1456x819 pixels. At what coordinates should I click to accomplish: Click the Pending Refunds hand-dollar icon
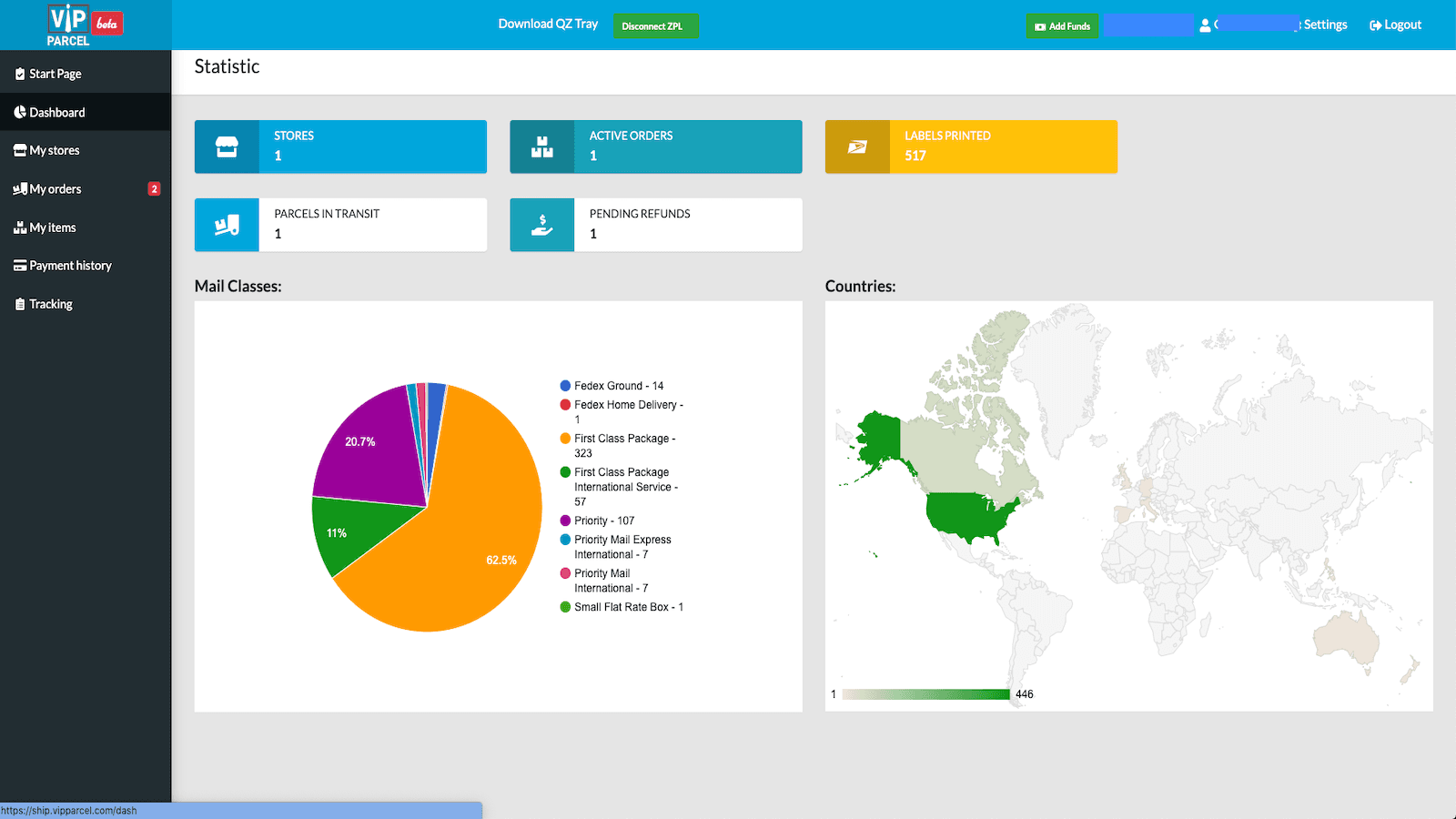pos(542,225)
